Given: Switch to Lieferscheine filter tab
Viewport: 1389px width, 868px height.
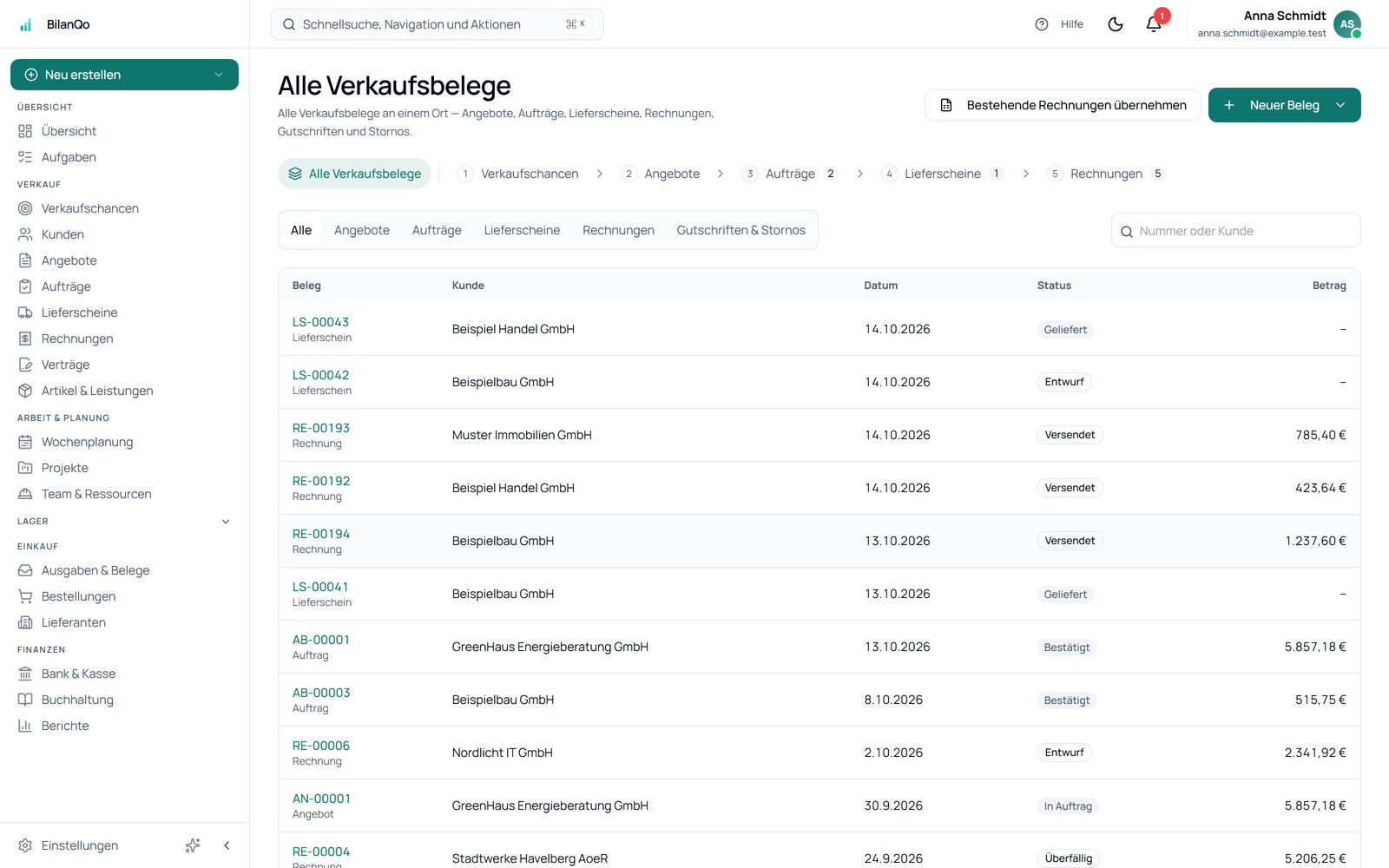Looking at the screenshot, I should click(x=522, y=230).
